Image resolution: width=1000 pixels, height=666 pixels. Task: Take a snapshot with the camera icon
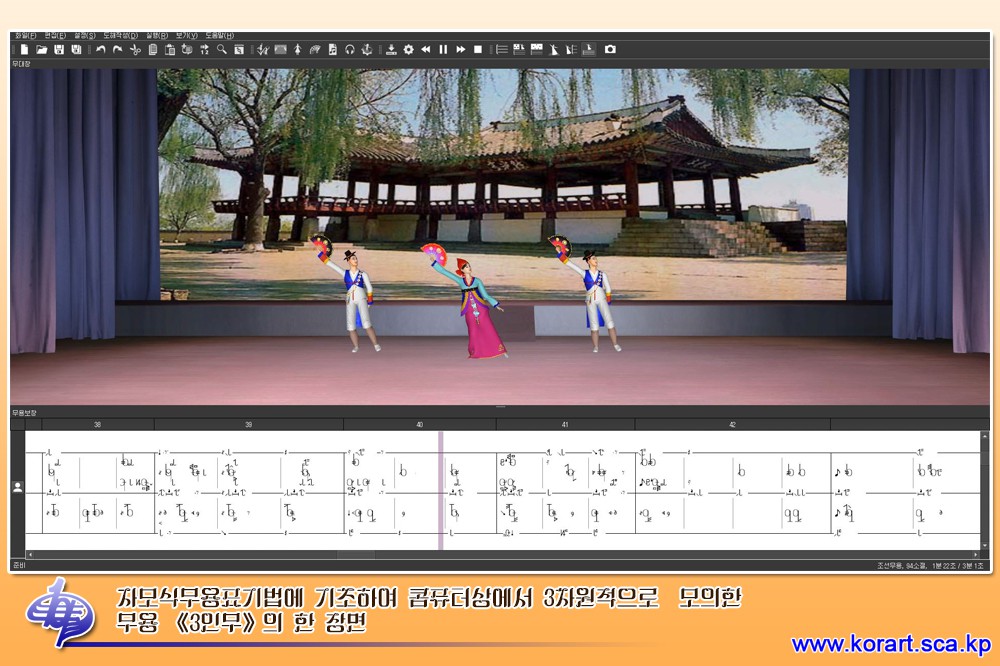click(x=610, y=49)
